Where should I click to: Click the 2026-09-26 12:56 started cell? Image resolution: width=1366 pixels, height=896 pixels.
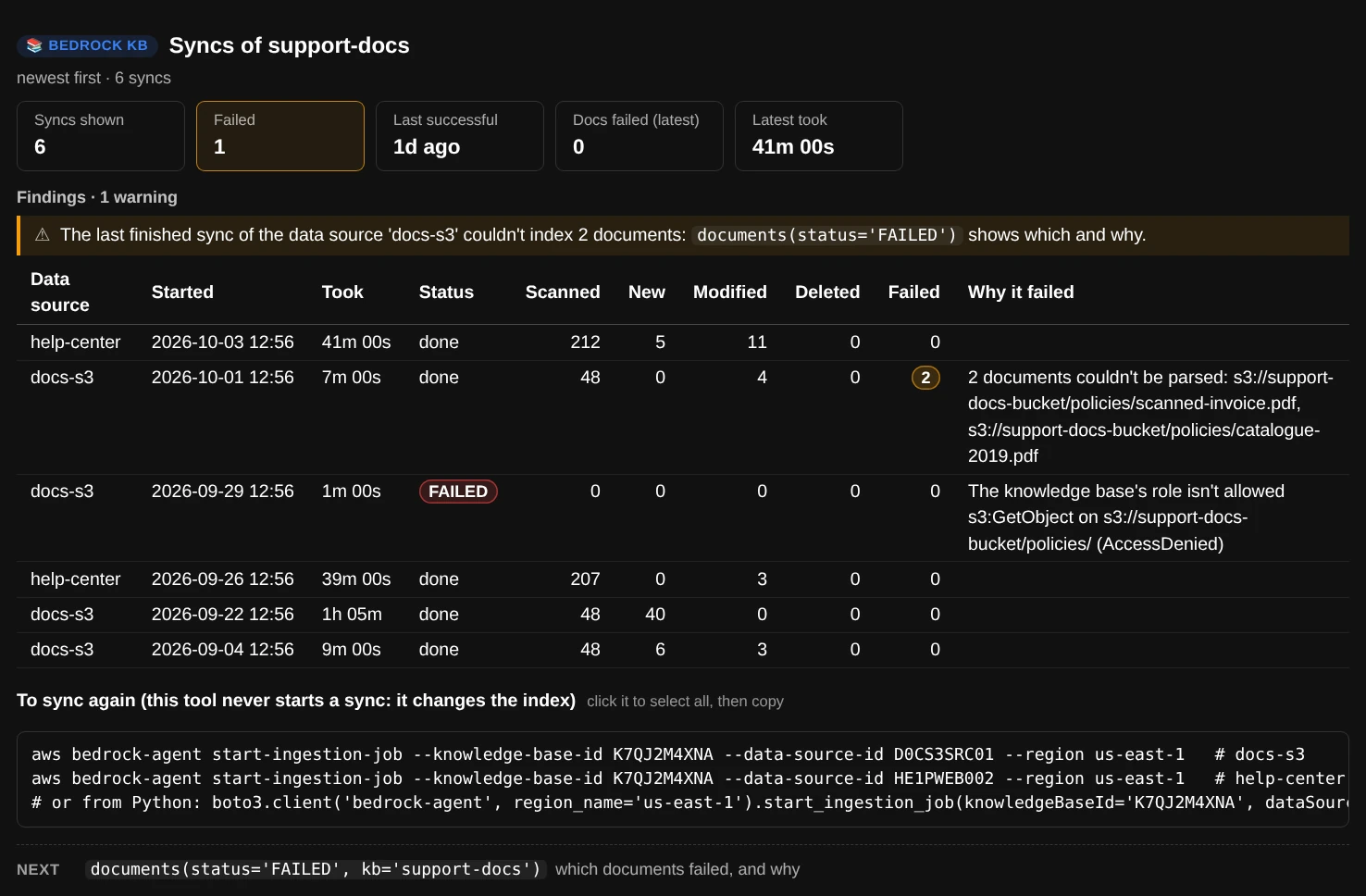(223, 579)
